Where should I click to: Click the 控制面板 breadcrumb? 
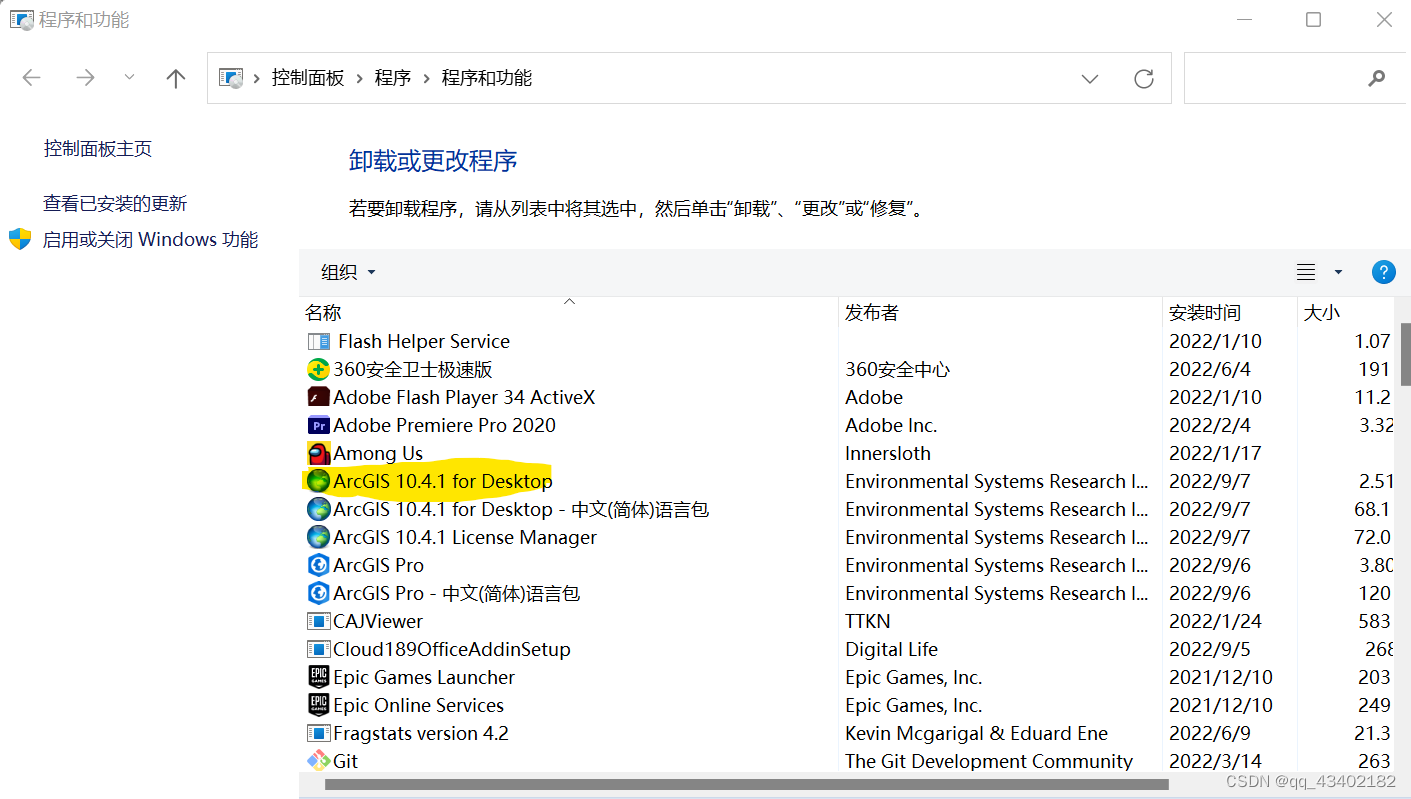tap(308, 78)
